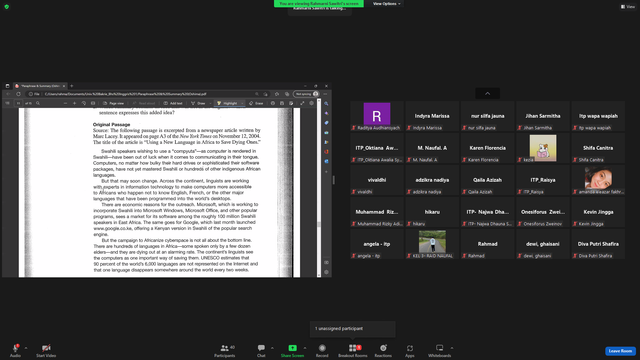Screen dimensions: 640x360
Task: Select the kezia participant avatar
Action: click(x=543, y=148)
